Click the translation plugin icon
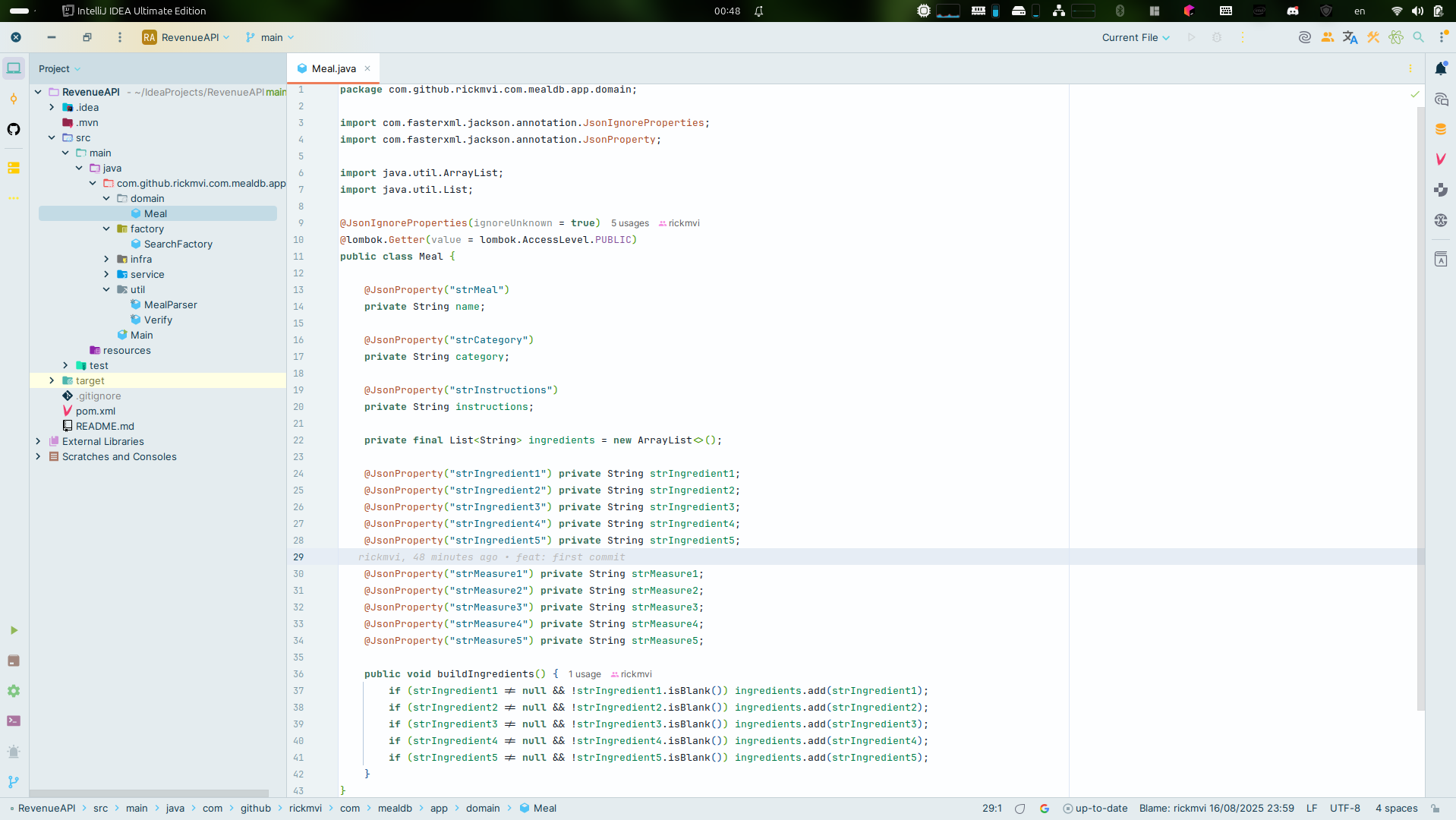Viewport: 1456px width, 820px height. pos(1350,37)
